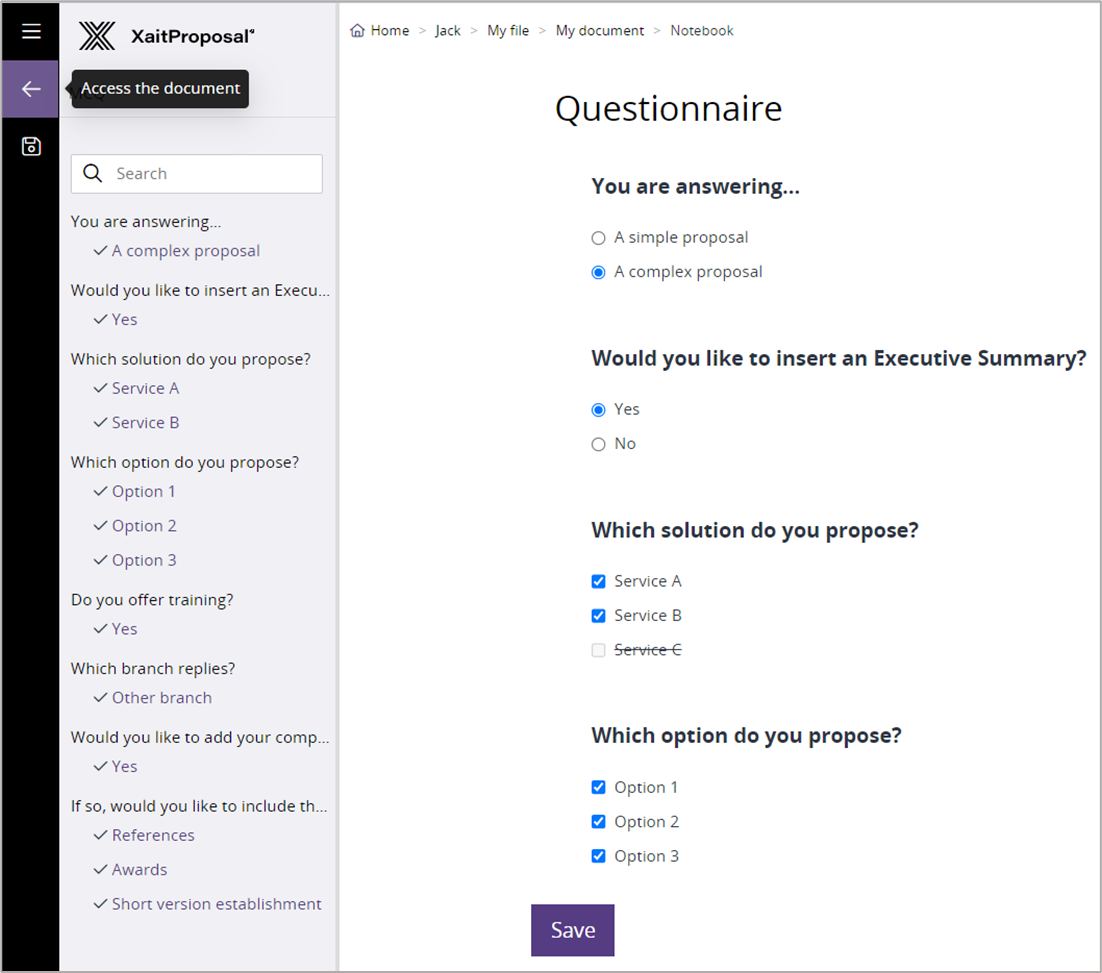Screen dimensions: 1102x973
Task: Open the hamburger menu icon
Action: (31, 31)
